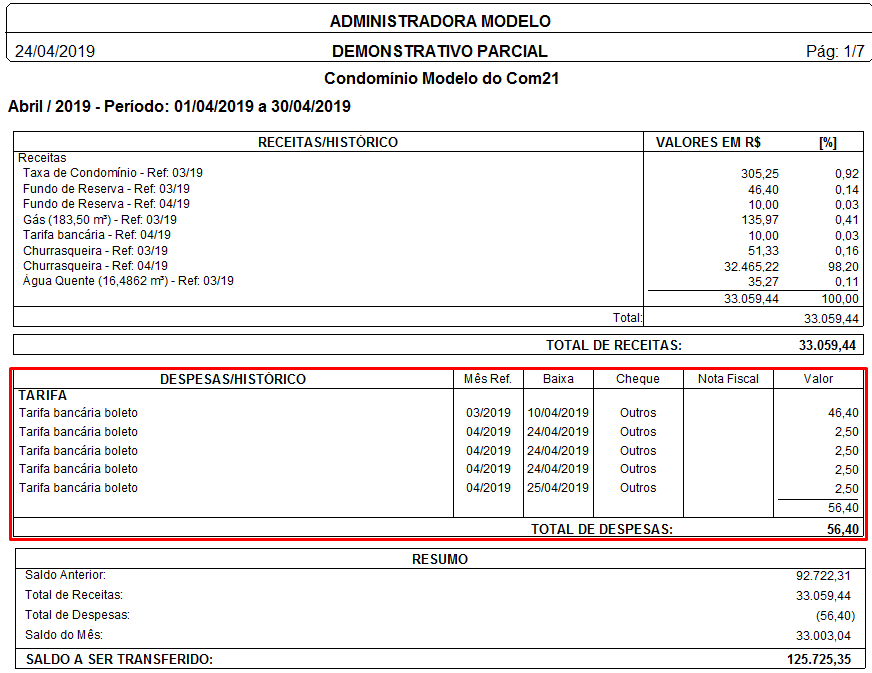Click the 'RESUMO' section header
872x673 pixels.
pyautogui.click(x=440, y=560)
